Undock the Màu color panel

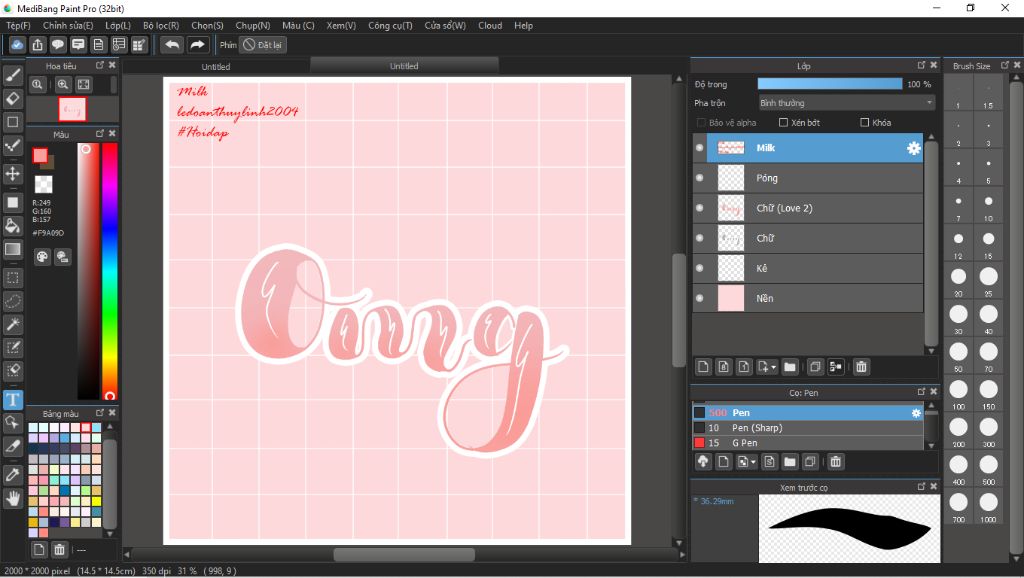[x=100, y=133]
